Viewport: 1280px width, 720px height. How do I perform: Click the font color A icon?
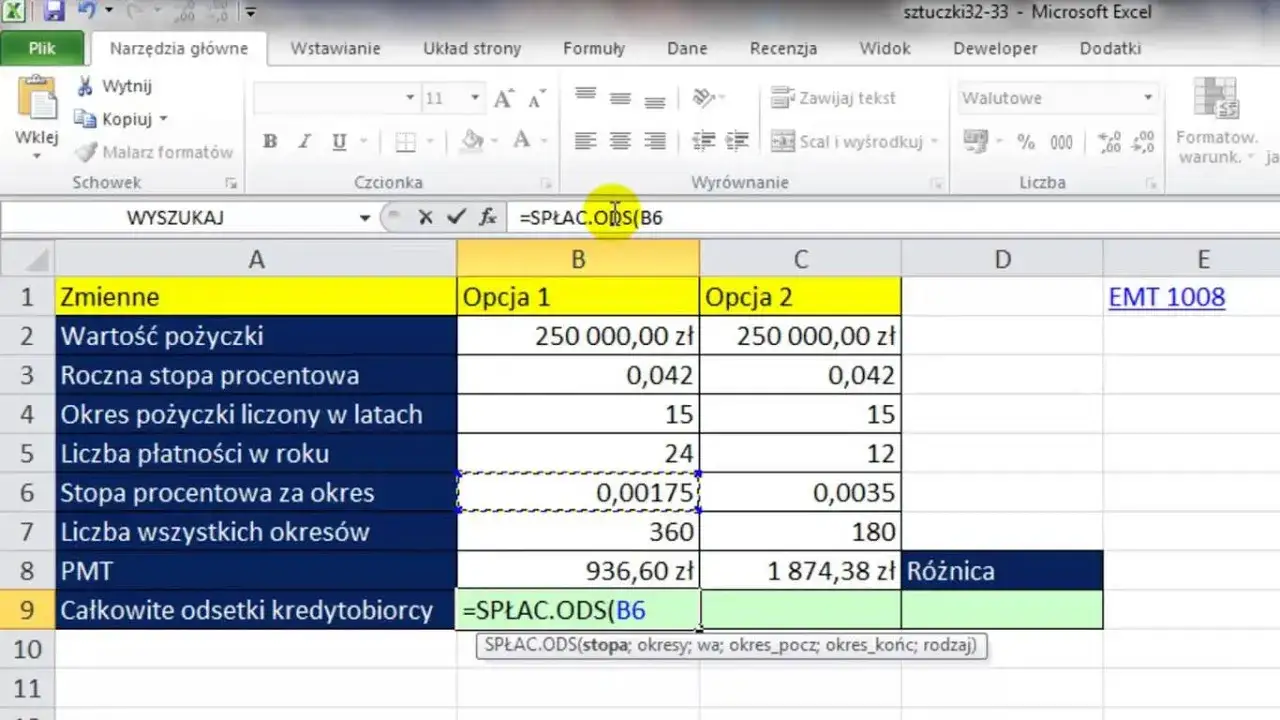[521, 142]
